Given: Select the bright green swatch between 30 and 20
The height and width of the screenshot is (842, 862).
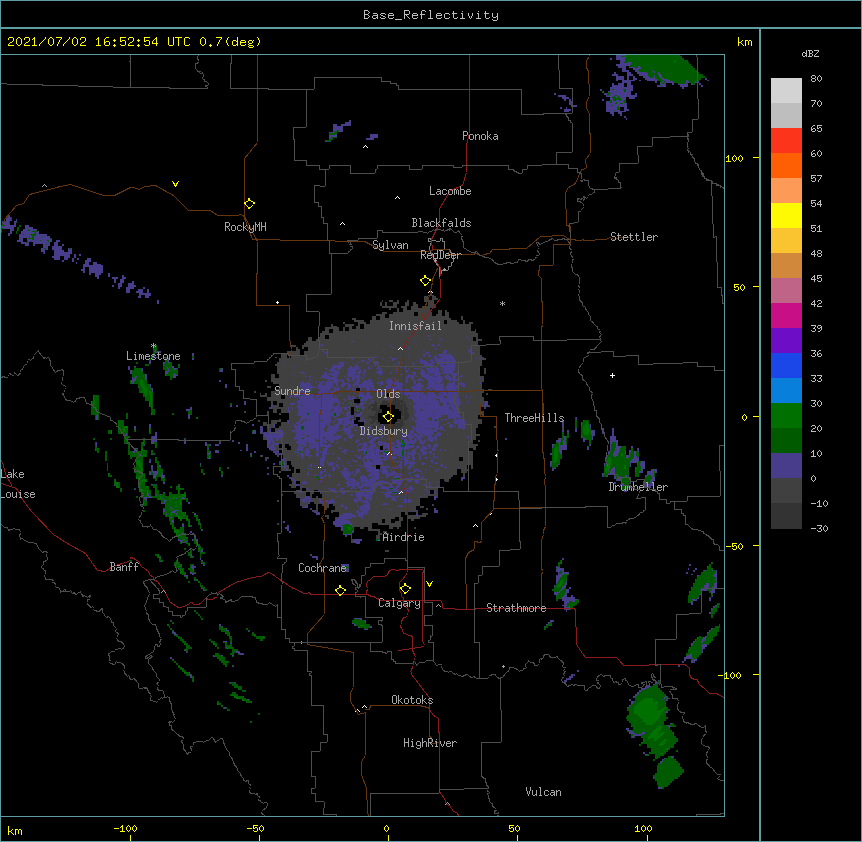Looking at the screenshot, I should tap(786, 416).
